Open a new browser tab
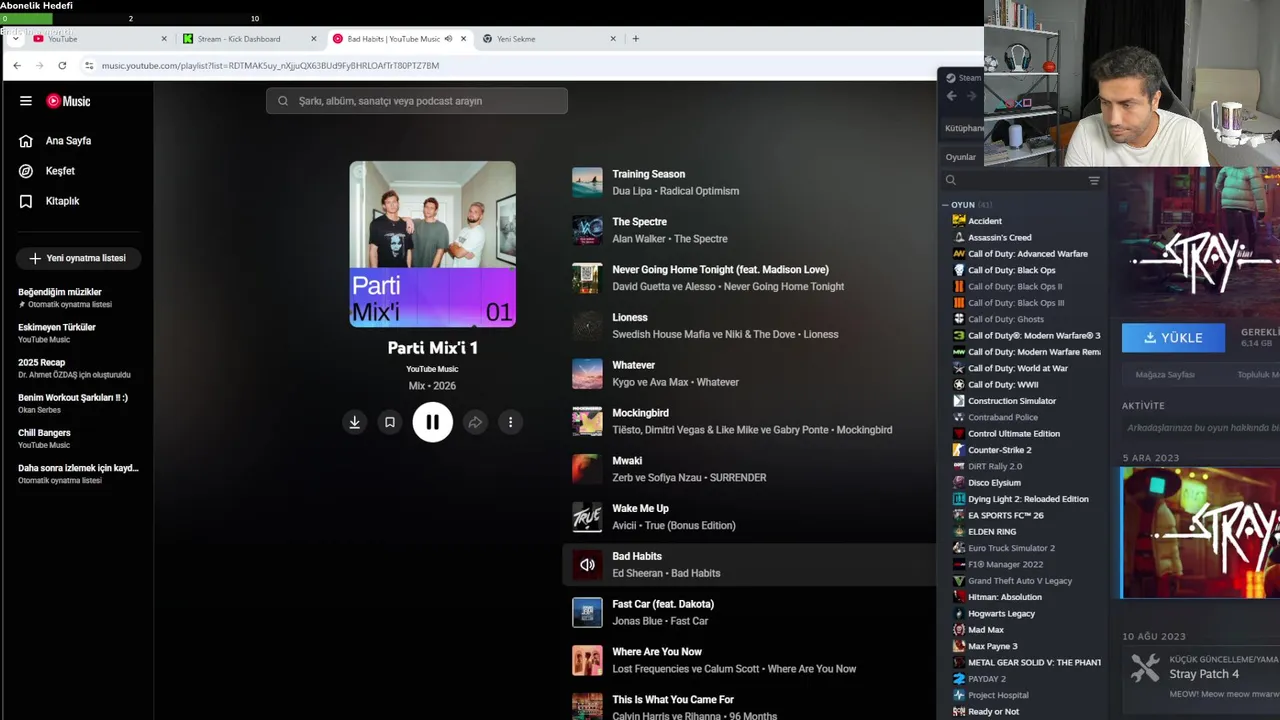Image resolution: width=1280 pixels, height=720 pixels. (x=635, y=39)
